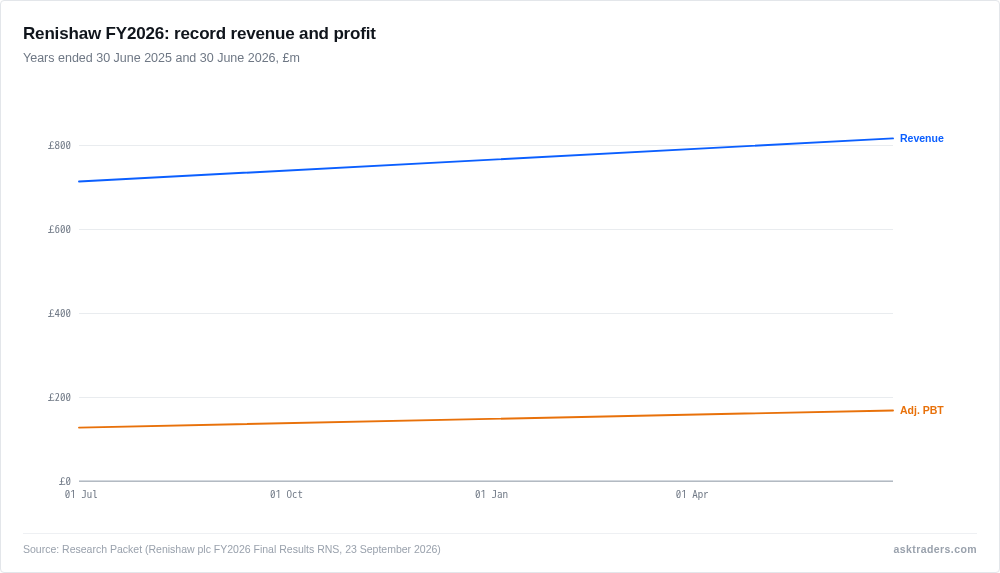Viewport: 1000px width, 573px height.
Task: Click the '01 Oct' x-axis label
Action: click(286, 495)
